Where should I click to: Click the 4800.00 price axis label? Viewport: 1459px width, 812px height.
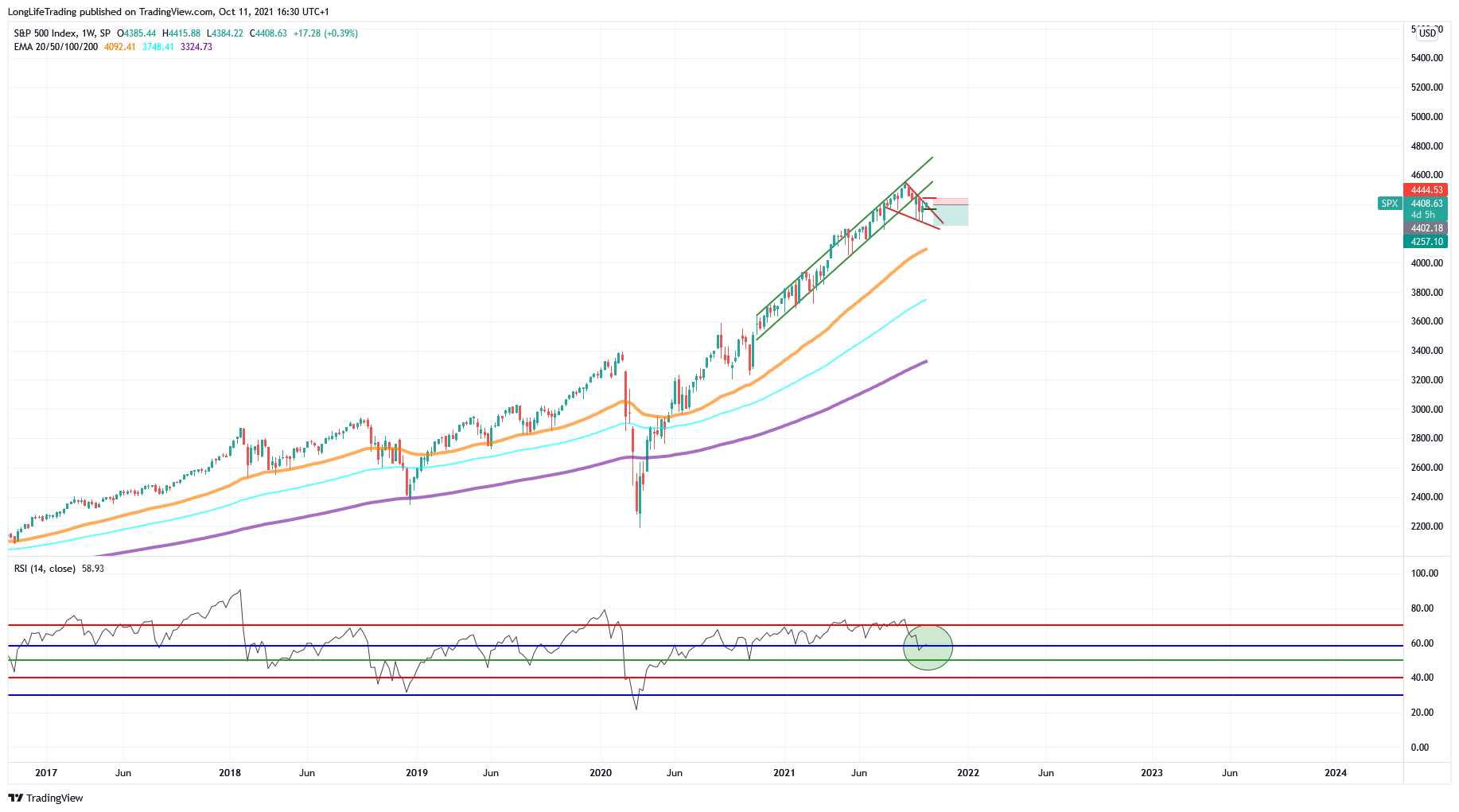pyautogui.click(x=1427, y=146)
